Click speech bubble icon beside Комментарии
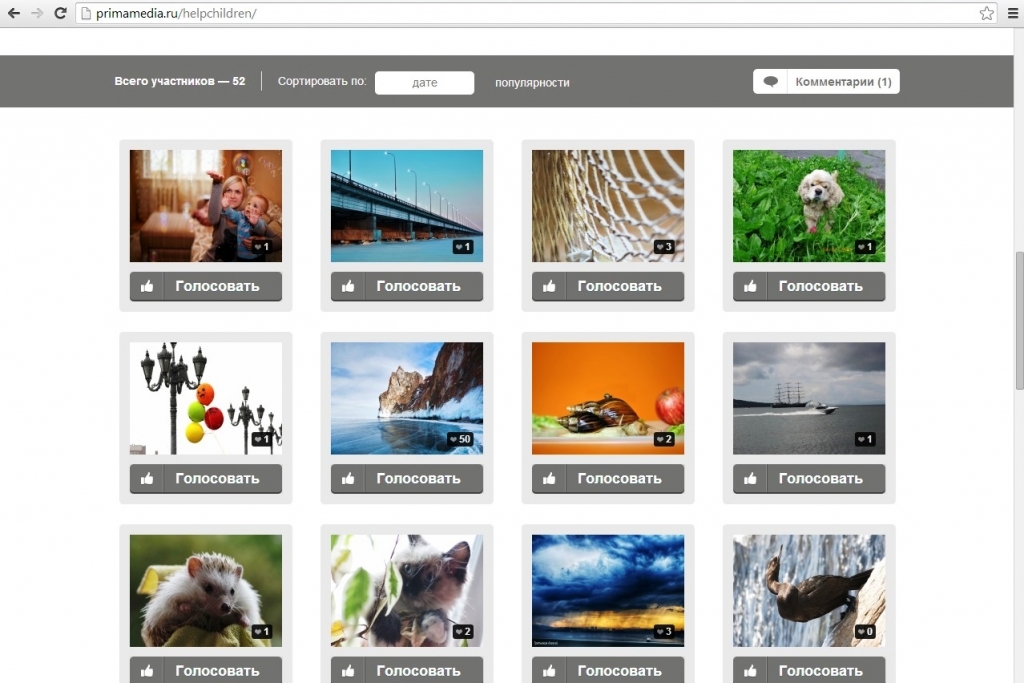This screenshot has width=1024, height=683. click(x=771, y=82)
